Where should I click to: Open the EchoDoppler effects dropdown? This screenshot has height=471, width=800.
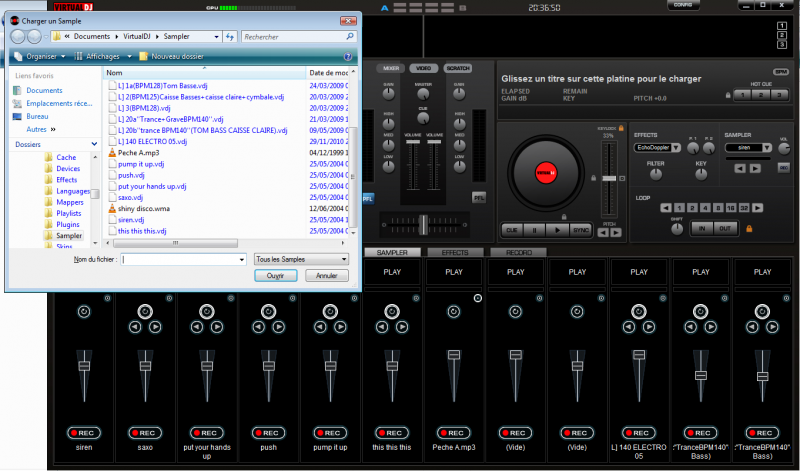658,147
